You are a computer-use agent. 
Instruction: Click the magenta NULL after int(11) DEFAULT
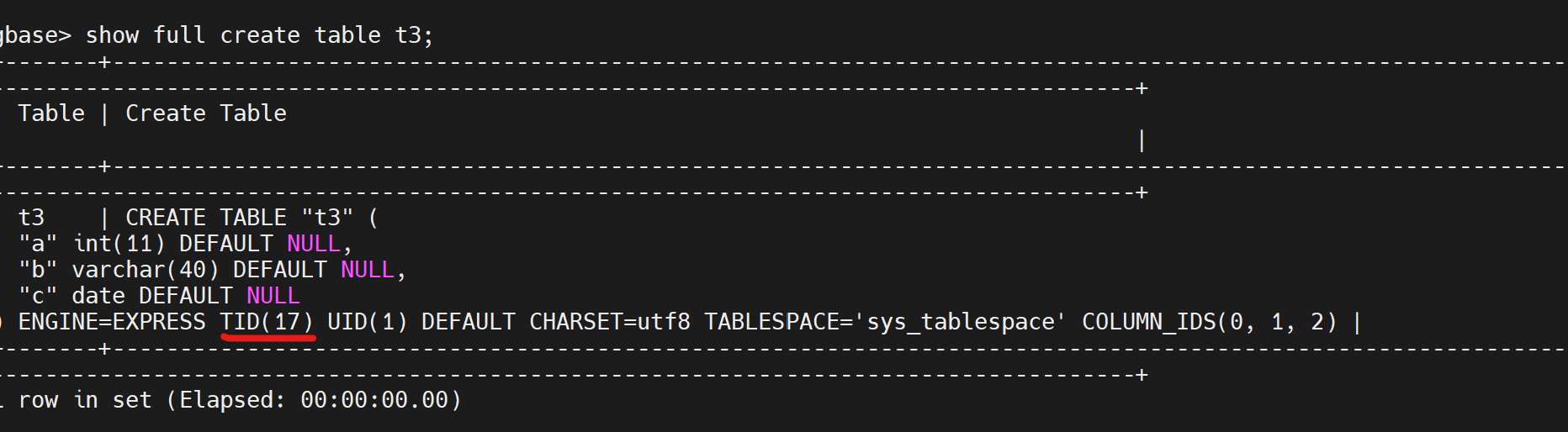coord(313,244)
